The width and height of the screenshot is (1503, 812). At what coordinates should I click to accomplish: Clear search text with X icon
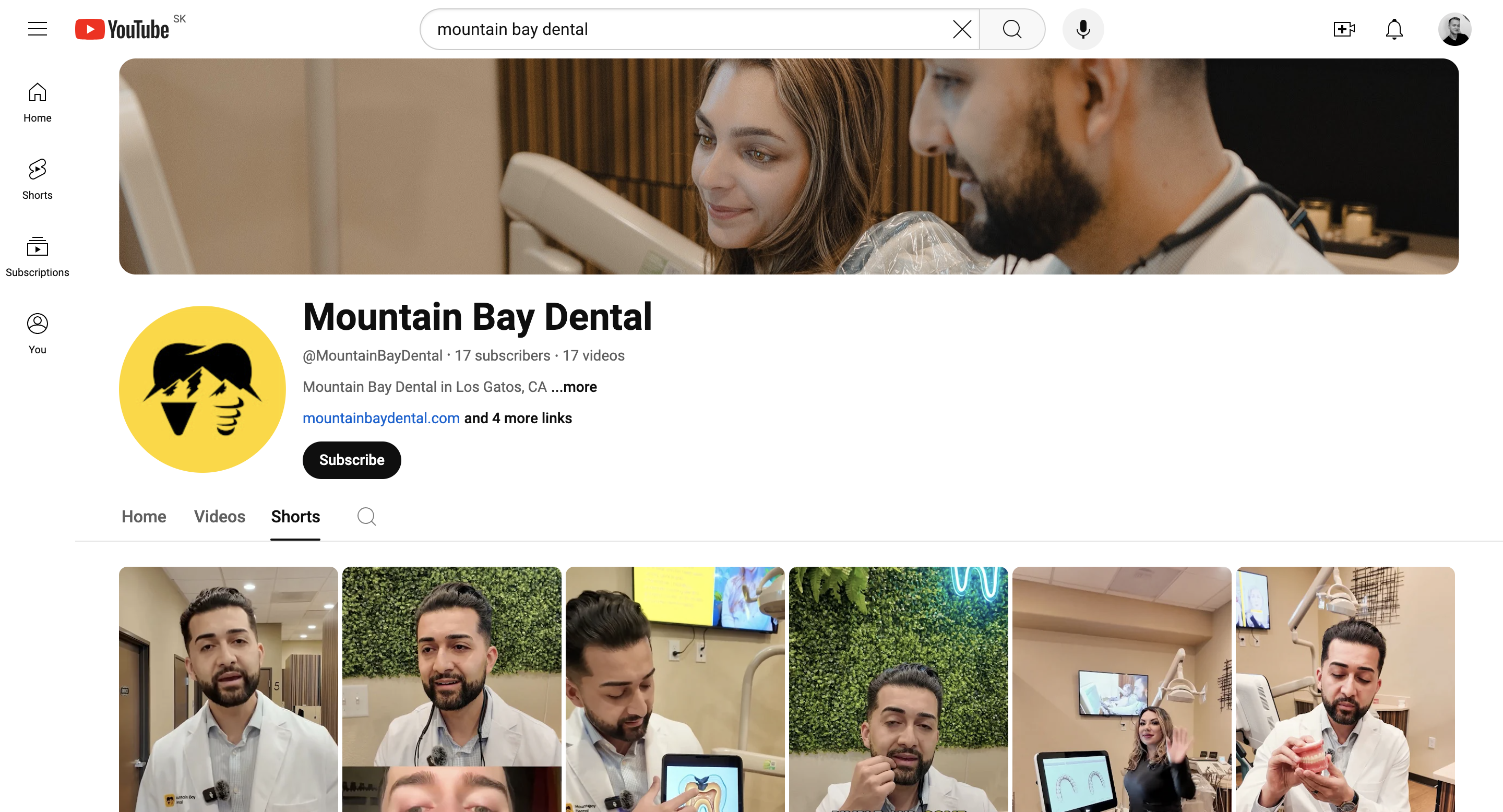pos(961,29)
